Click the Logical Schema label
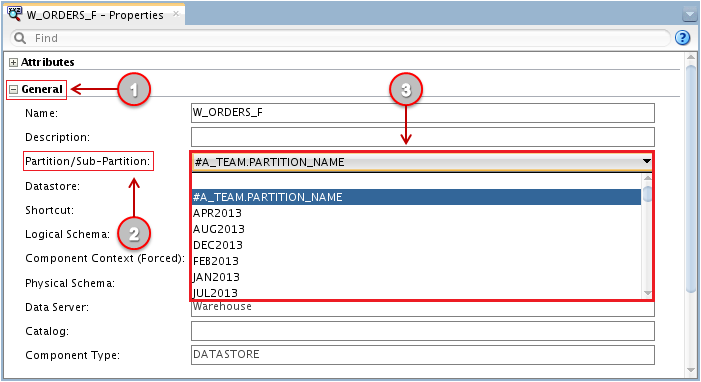Viewport: 701px width, 382px height. point(68,234)
